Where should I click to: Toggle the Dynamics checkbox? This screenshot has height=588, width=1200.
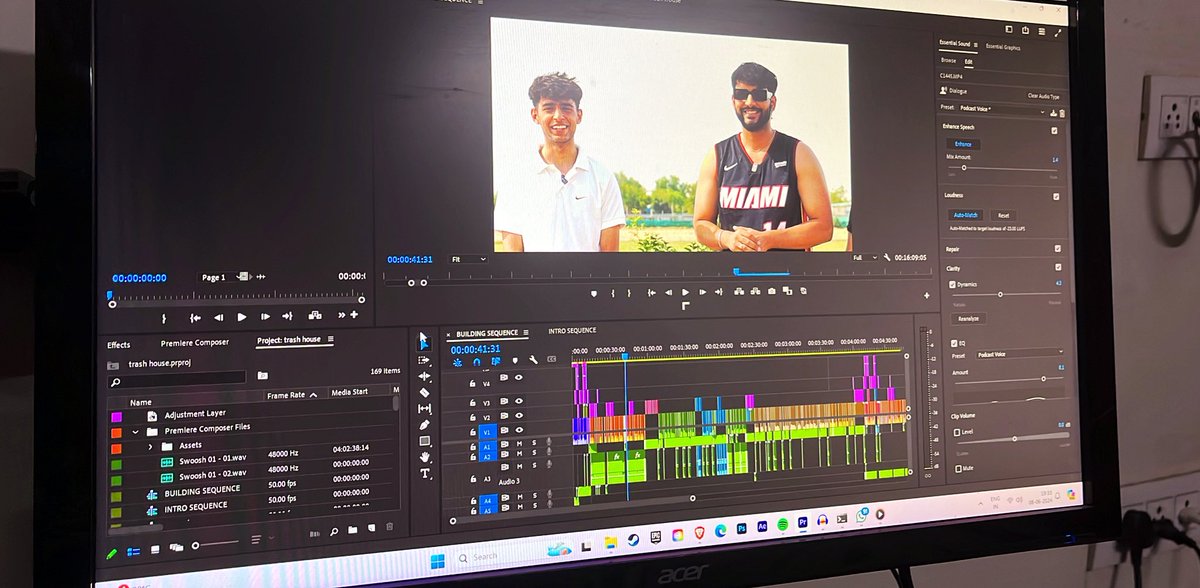952,284
